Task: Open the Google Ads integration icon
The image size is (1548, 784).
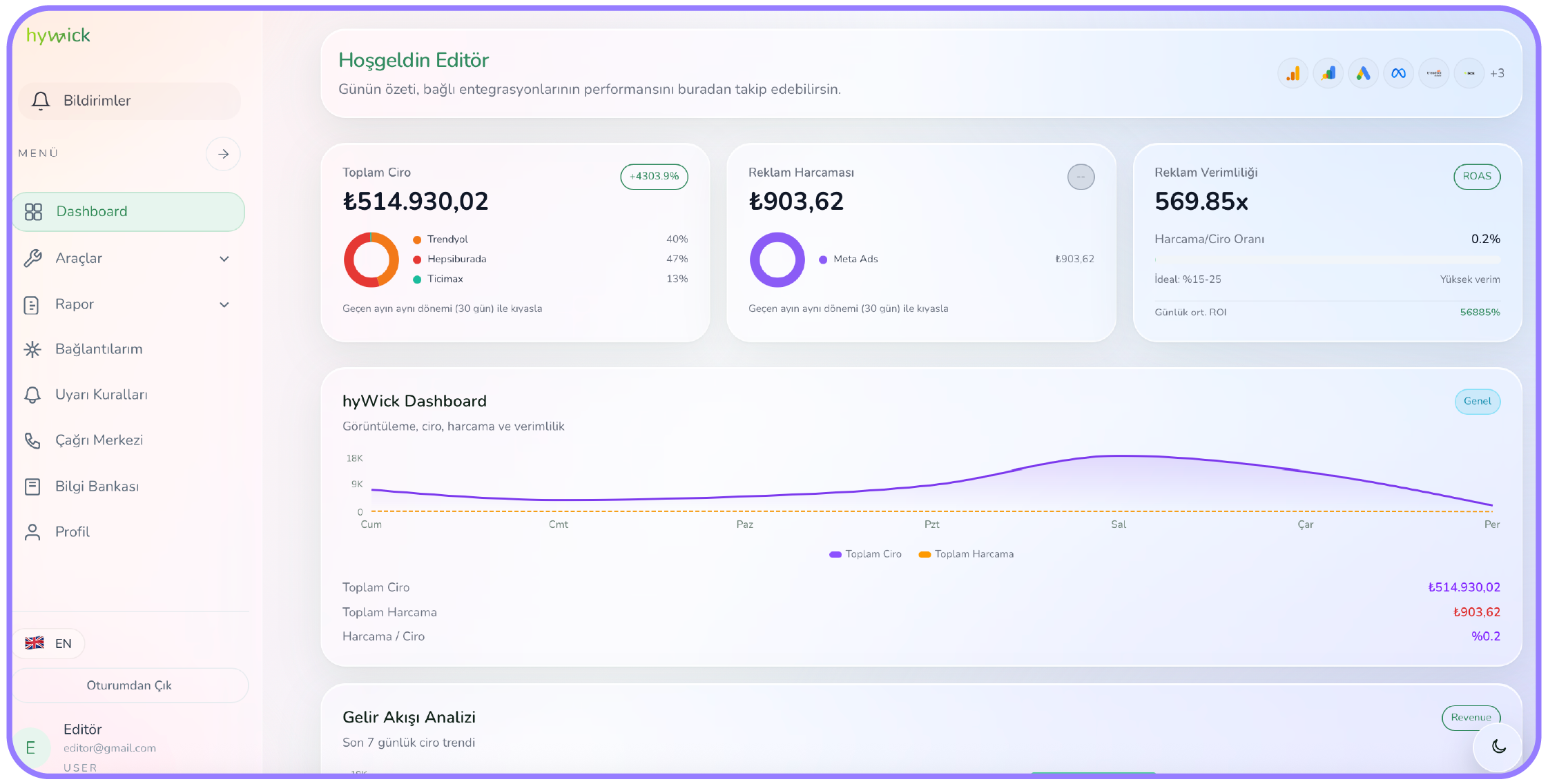Action: click(1364, 73)
